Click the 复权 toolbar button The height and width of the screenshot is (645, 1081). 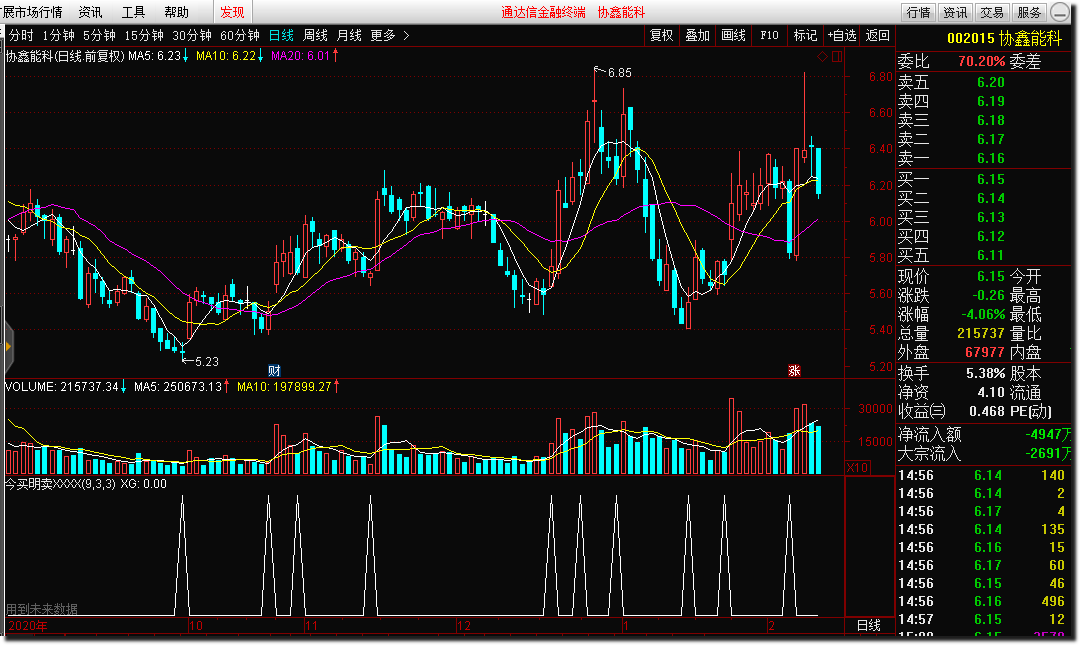click(x=661, y=35)
